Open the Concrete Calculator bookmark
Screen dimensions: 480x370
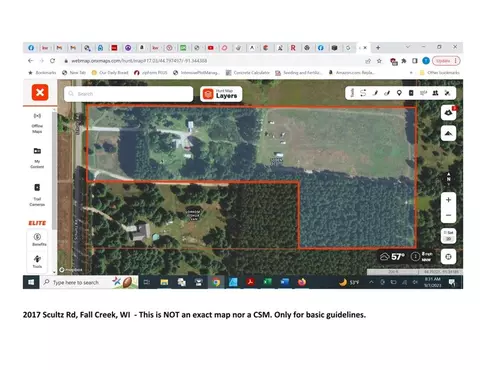click(248, 72)
